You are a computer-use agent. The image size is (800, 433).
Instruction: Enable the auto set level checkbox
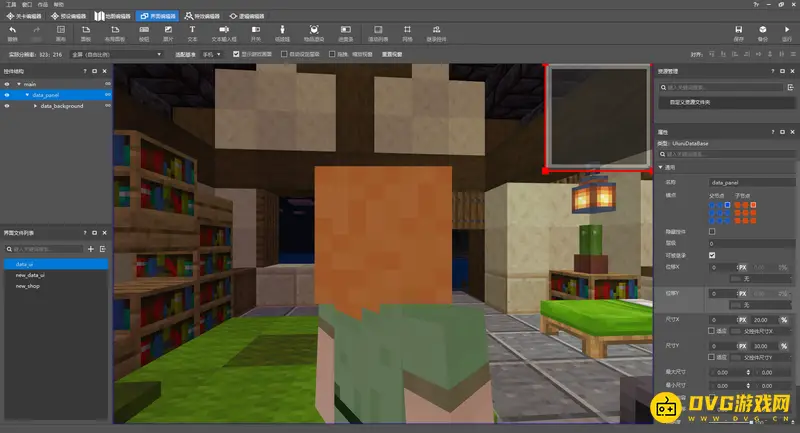(284, 54)
